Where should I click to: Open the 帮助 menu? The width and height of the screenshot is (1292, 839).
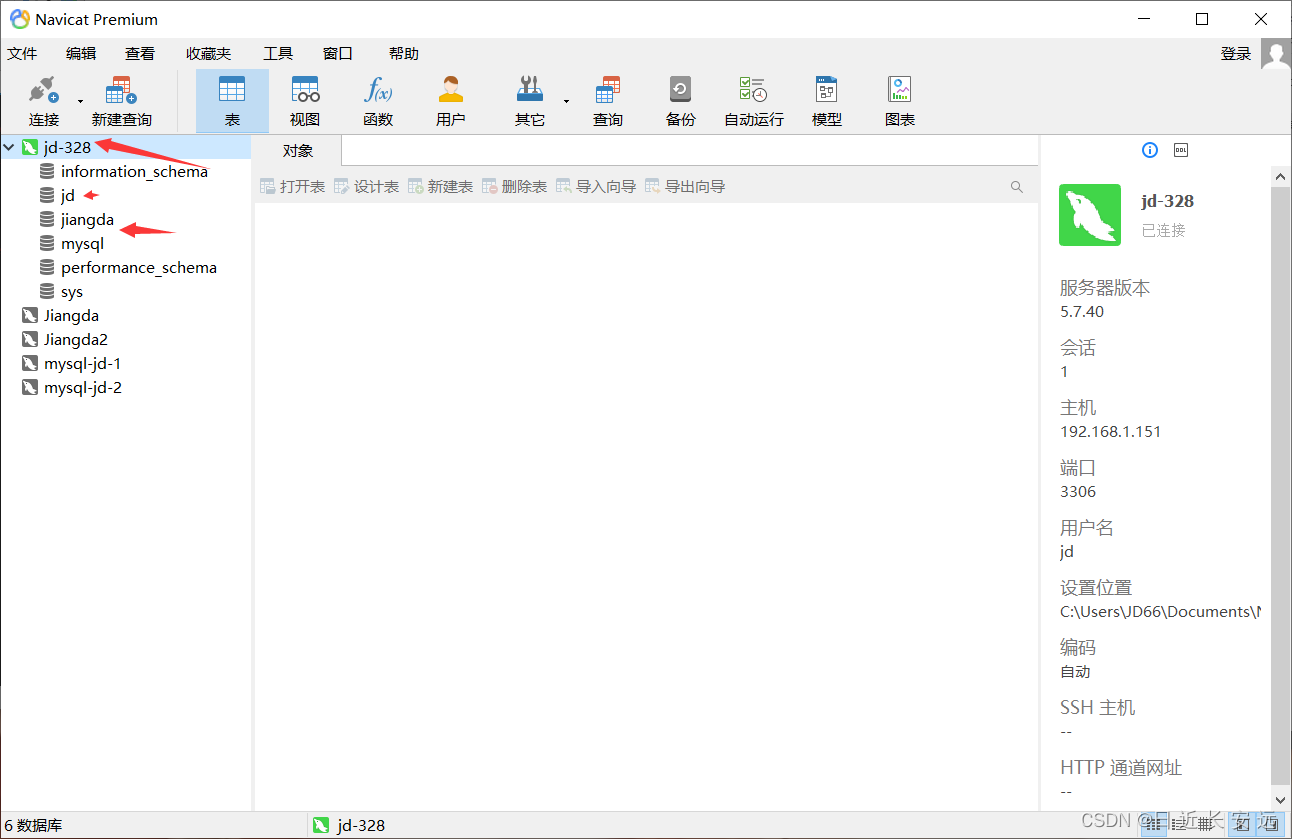tap(404, 54)
